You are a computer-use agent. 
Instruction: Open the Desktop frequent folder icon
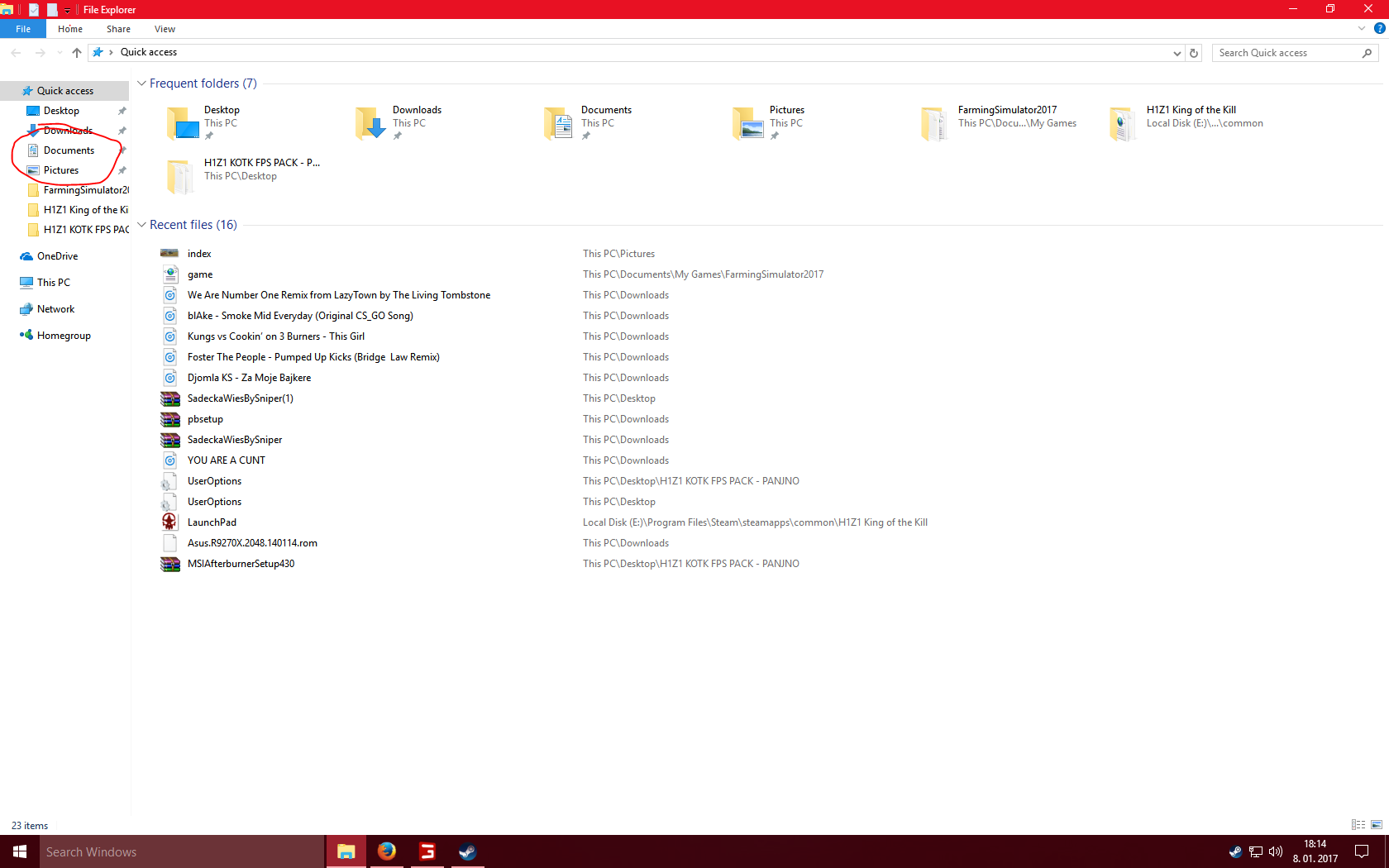[x=183, y=123]
